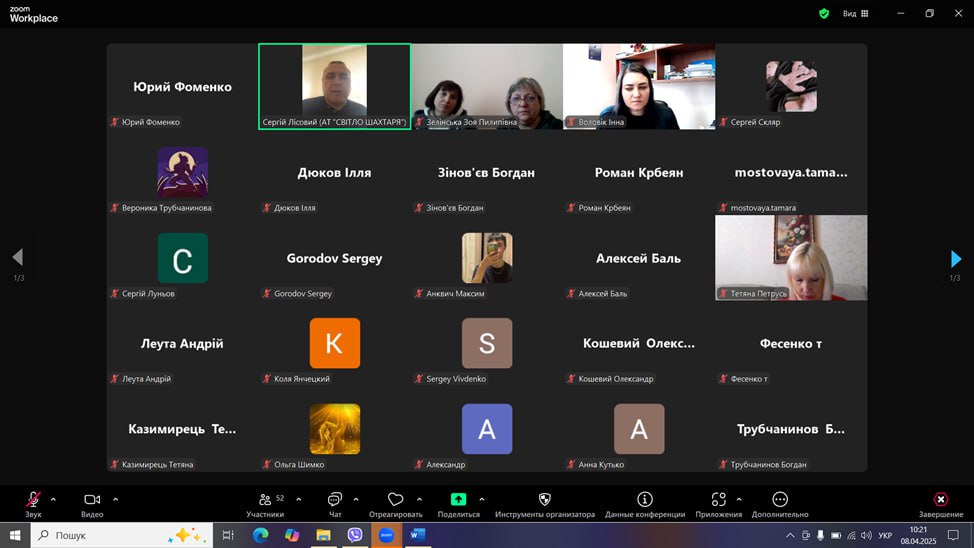974x548 pixels.
Task: Click the red Завершение end meeting button
Action: click(940, 499)
